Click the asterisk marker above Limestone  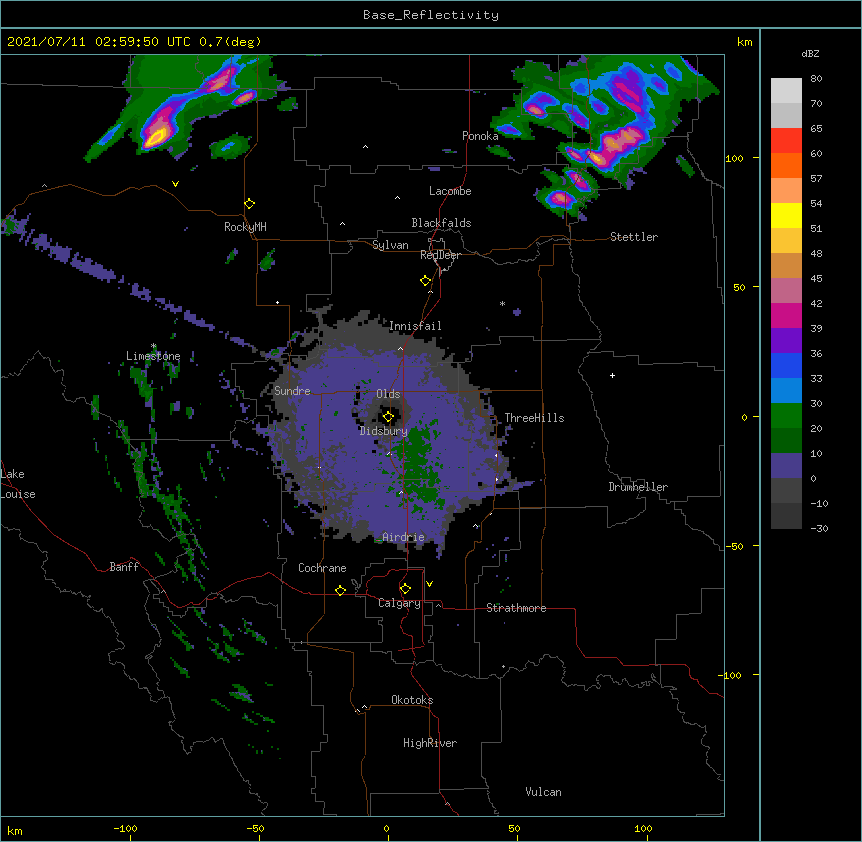pyautogui.click(x=153, y=346)
